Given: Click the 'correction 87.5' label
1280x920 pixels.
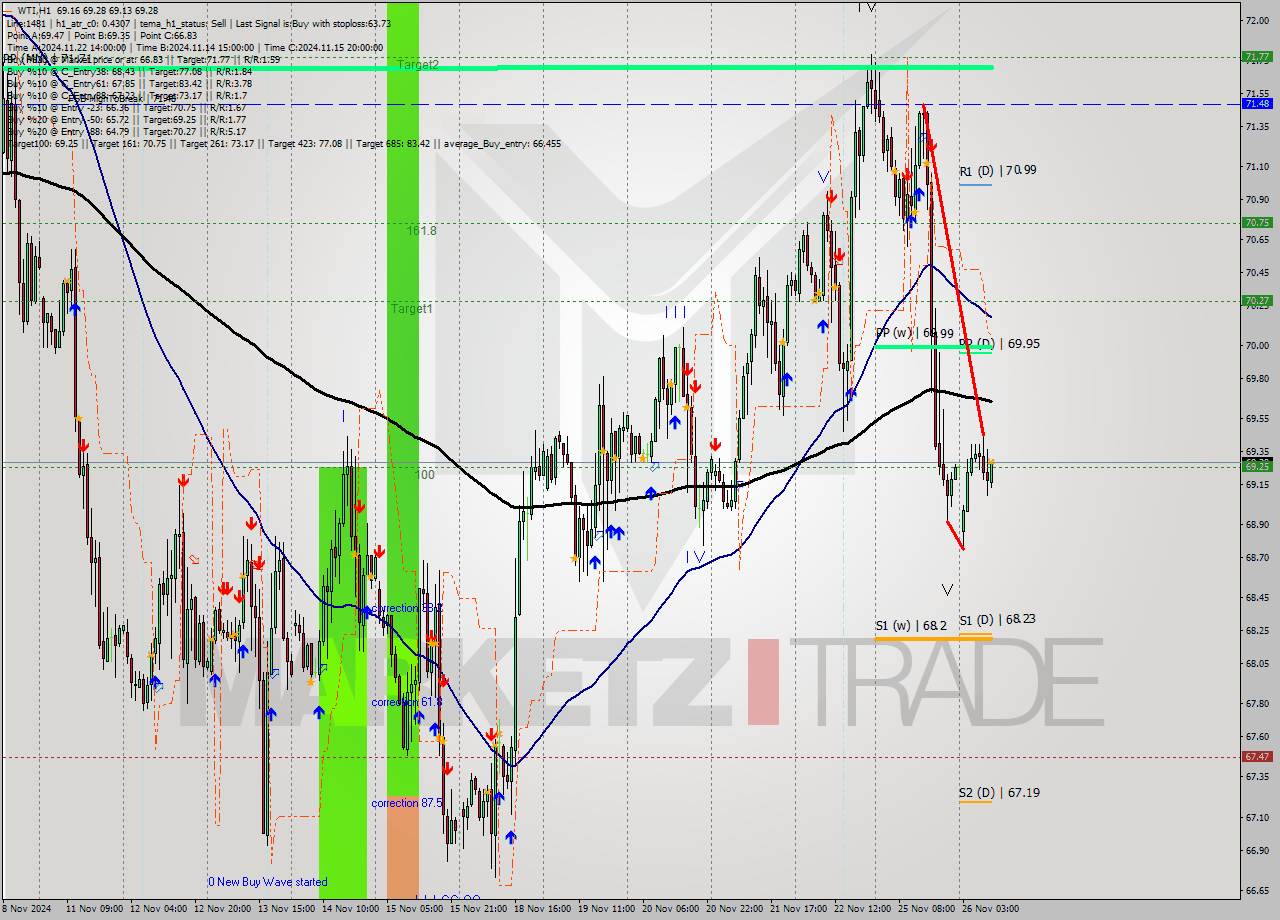Looking at the screenshot, I should pyautogui.click(x=407, y=803).
